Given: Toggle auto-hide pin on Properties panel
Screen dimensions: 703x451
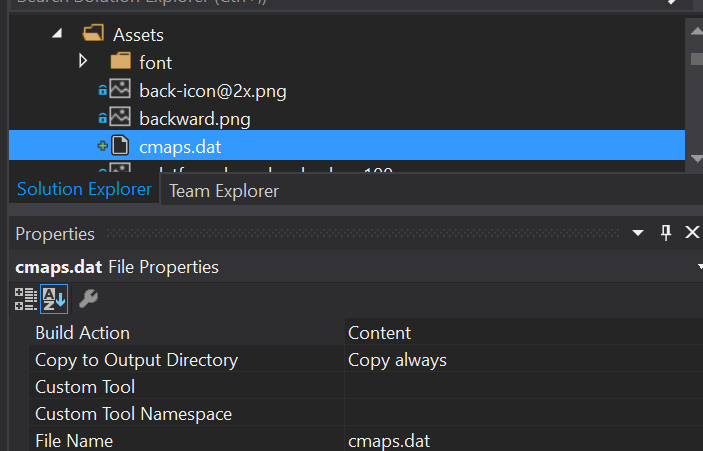Looking at the screenshot, I should 666,233.
